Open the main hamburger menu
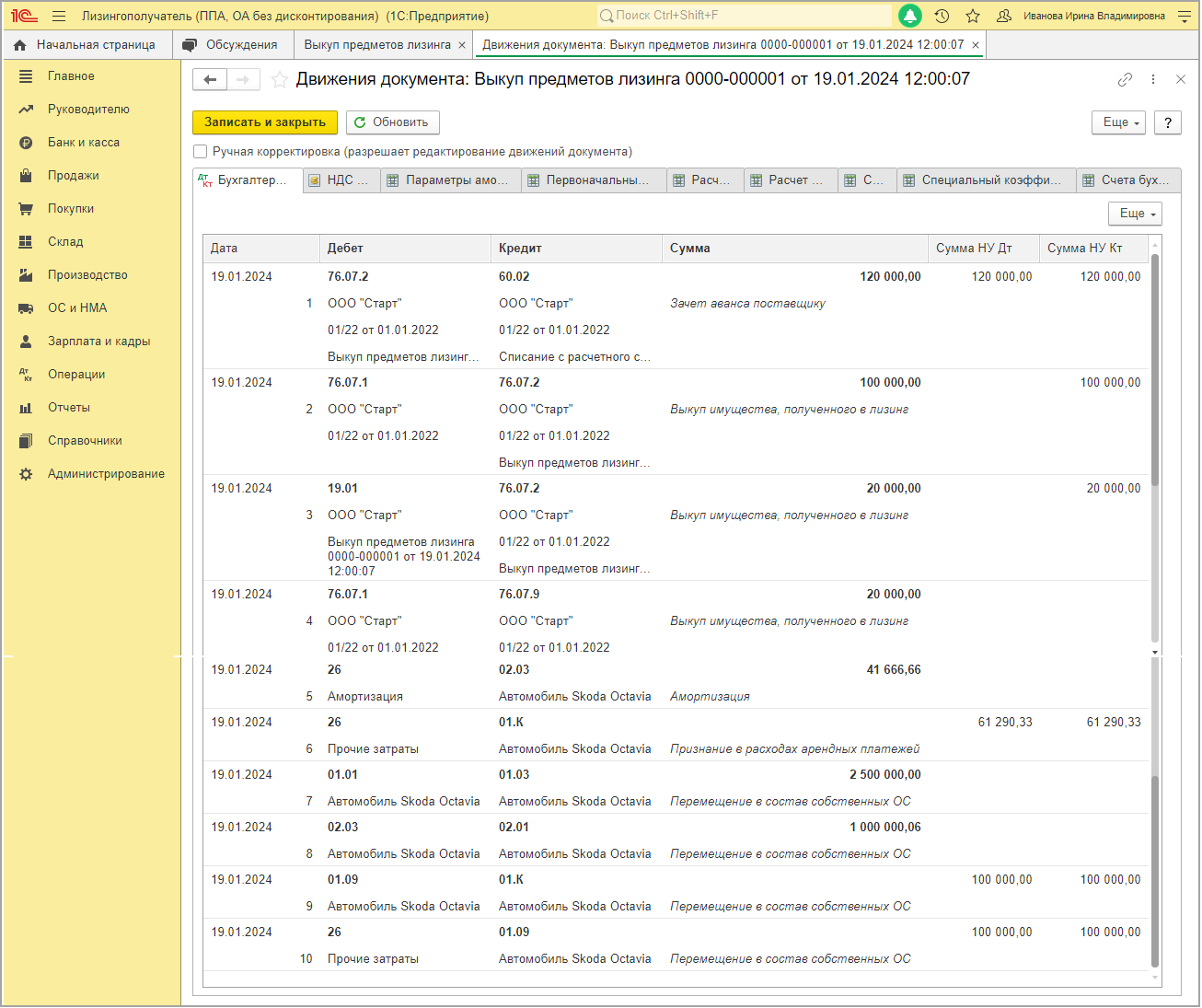Viewport: 1202px width, 1008px height. coord(59,16)
